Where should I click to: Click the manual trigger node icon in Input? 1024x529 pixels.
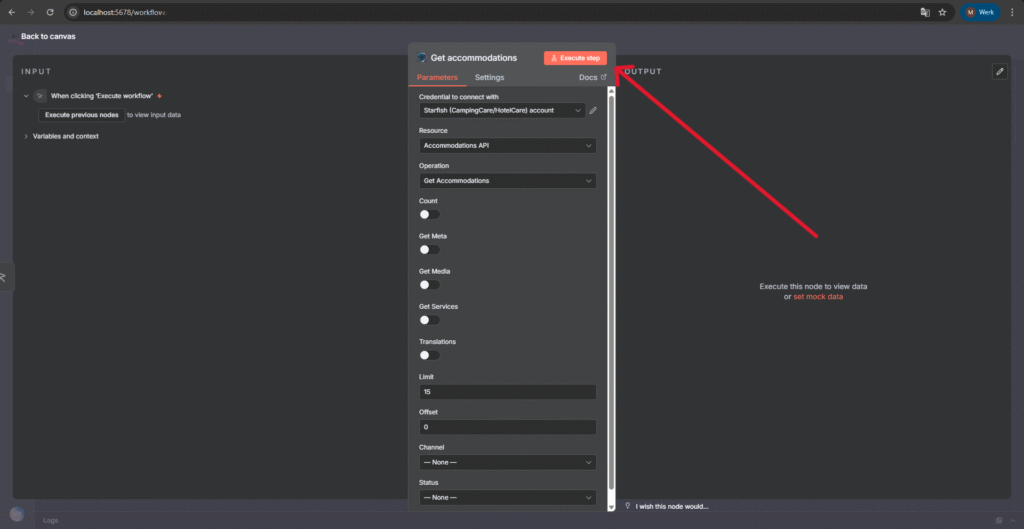(40, 96)
